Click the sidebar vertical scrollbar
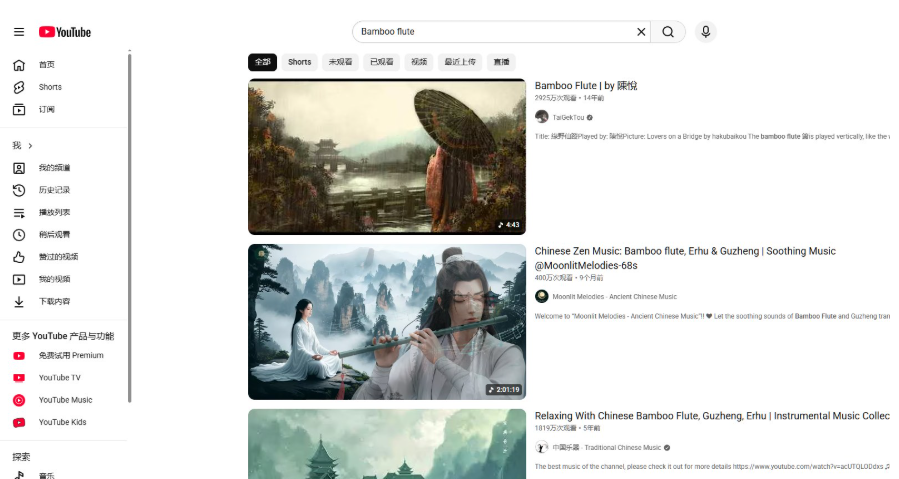The width and height of the screenshot is (899, 479). point(130,228)
